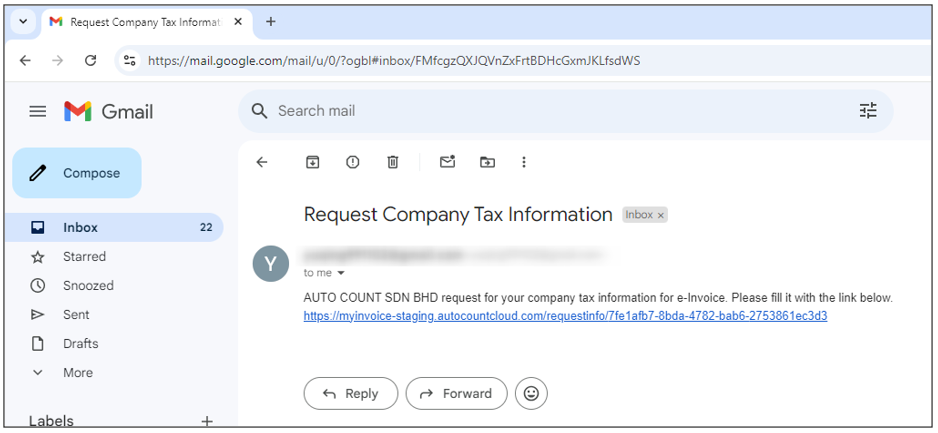Screen dimensions: 938x433
Task: Open the tab search dropdown in Chrome
Action: coord(23,22)
